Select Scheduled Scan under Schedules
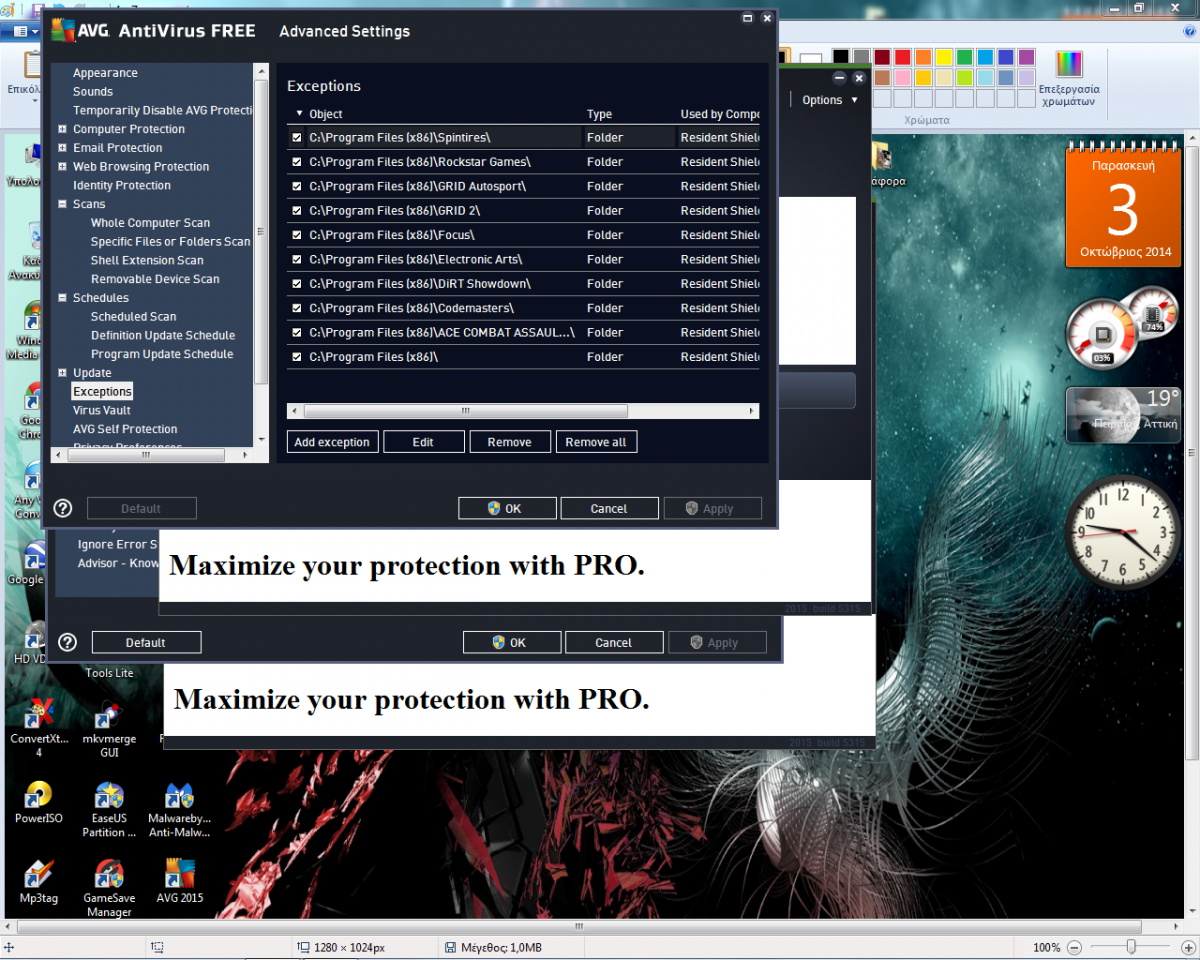The width and height of the screenshot is (1200, 960). click(133, 316)
